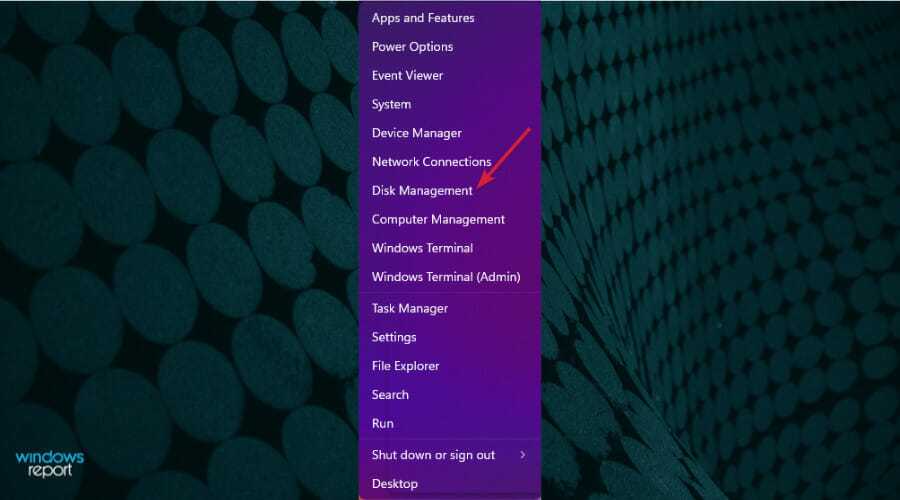Select Computer Management entry

[x=438, y=219]
